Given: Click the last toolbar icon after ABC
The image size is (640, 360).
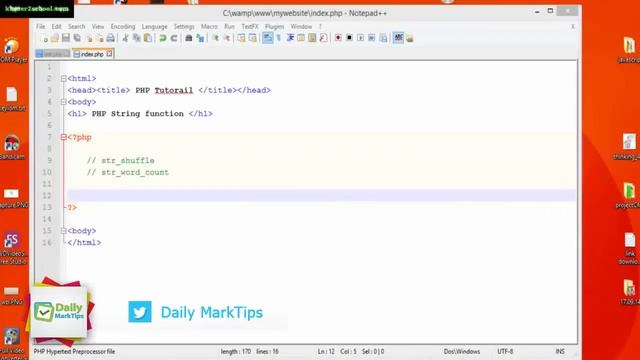Looking at the screenshot, I should (410, 38).
